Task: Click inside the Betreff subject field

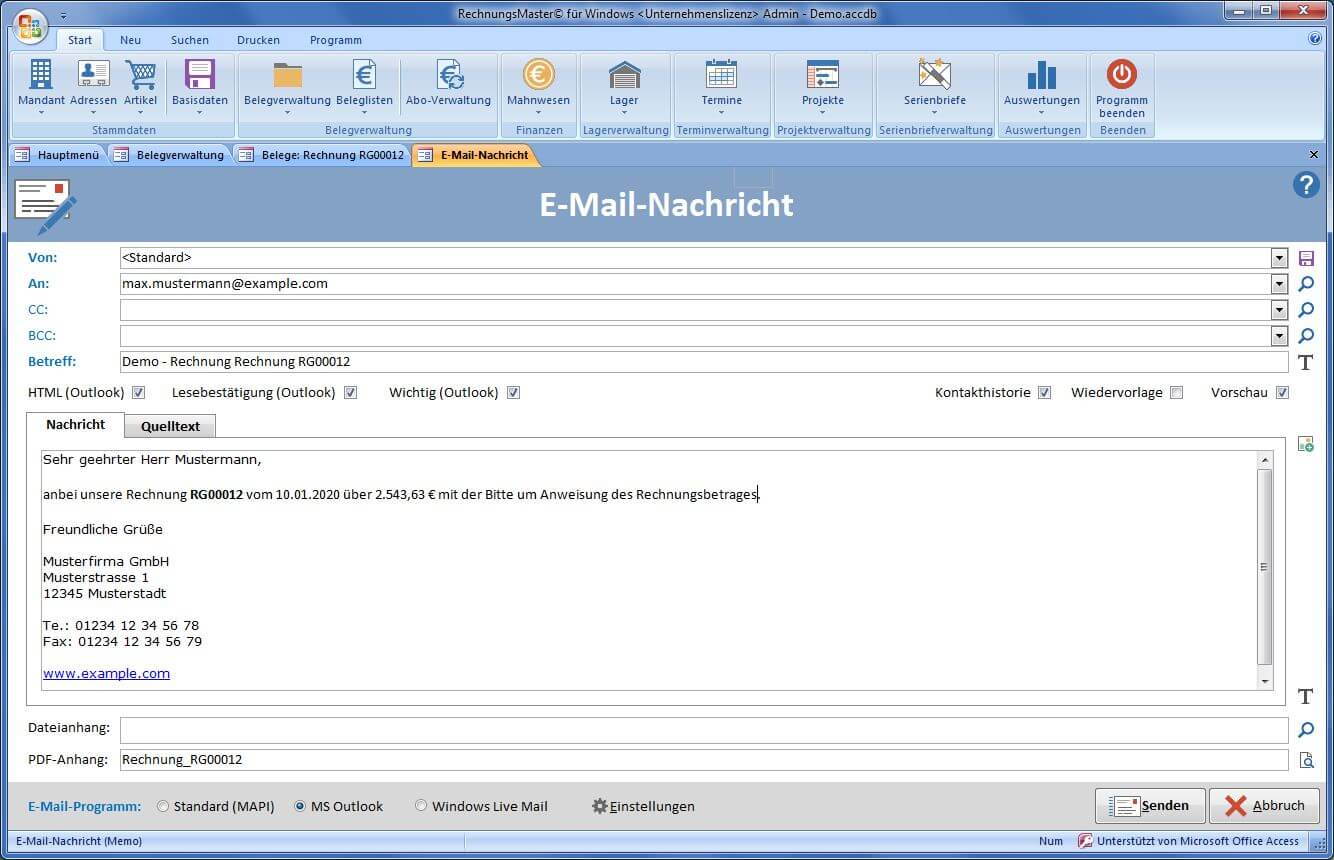Action: 700,362
